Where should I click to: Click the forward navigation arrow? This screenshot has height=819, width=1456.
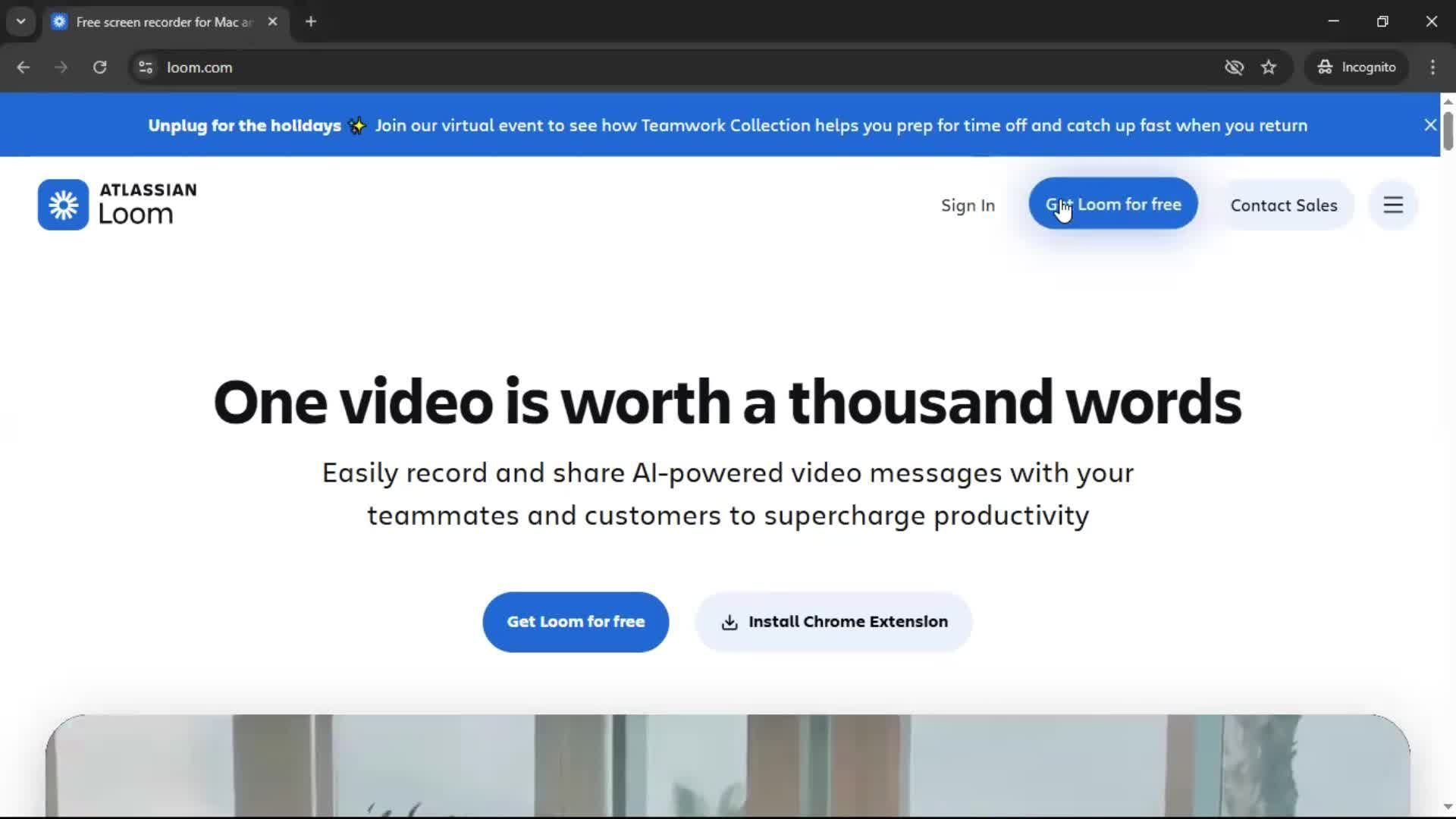61,67
